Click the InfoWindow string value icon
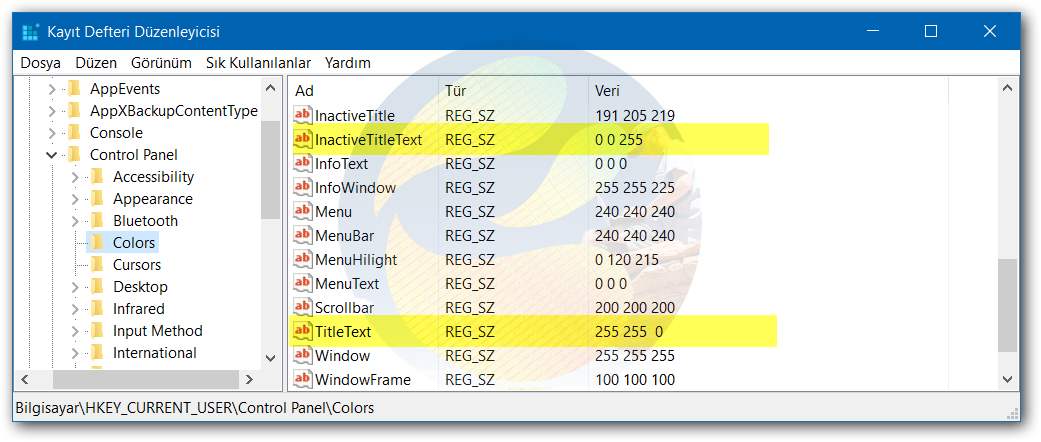This screenshot has width=1041, height=442. point(303,187)
